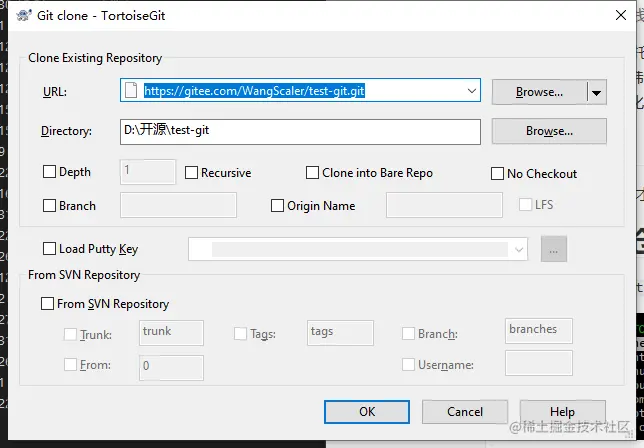Click the Depth value field

148,172
